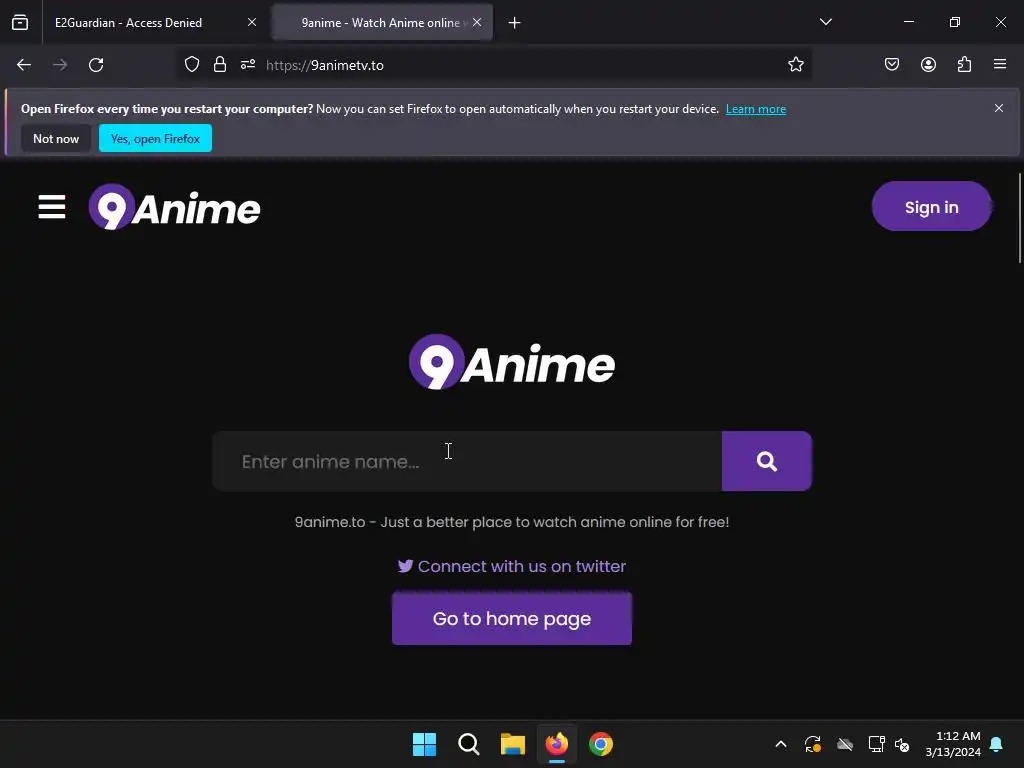Viewport: 1024px width, 768px height.
Task: Open Windows taskbar Search
Action: pyautogui.click(x=468, y=744)
